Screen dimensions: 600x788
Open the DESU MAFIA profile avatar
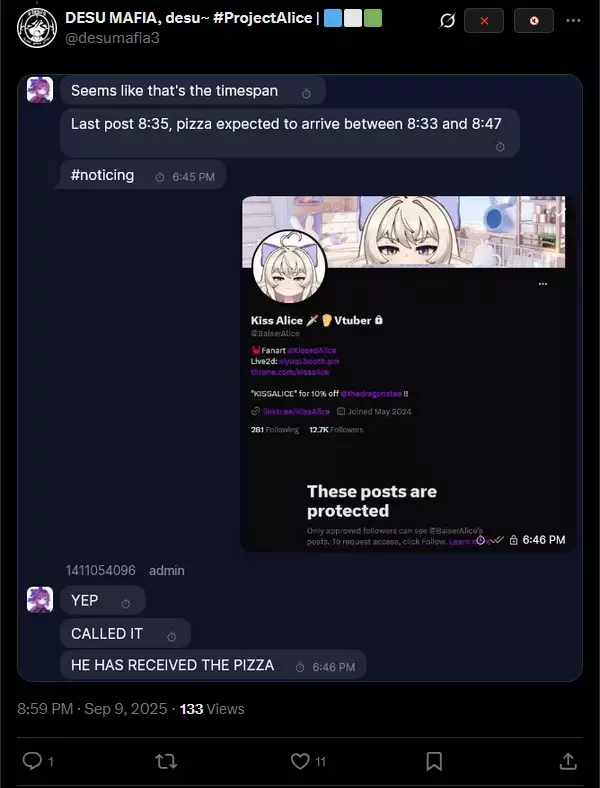[x=37, y=28]
